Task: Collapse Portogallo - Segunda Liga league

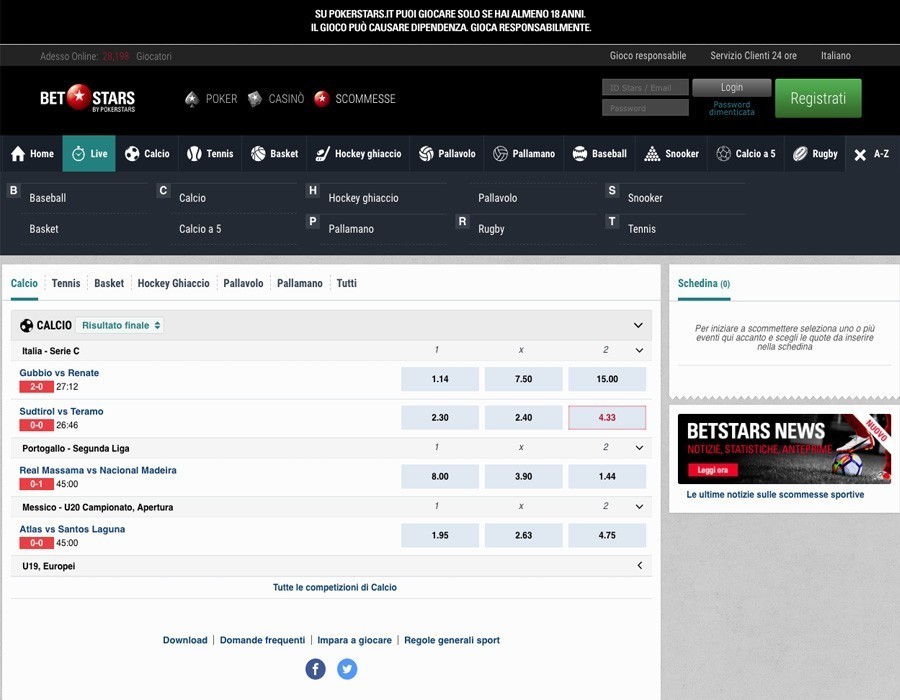Action: [x=639, y=448]
